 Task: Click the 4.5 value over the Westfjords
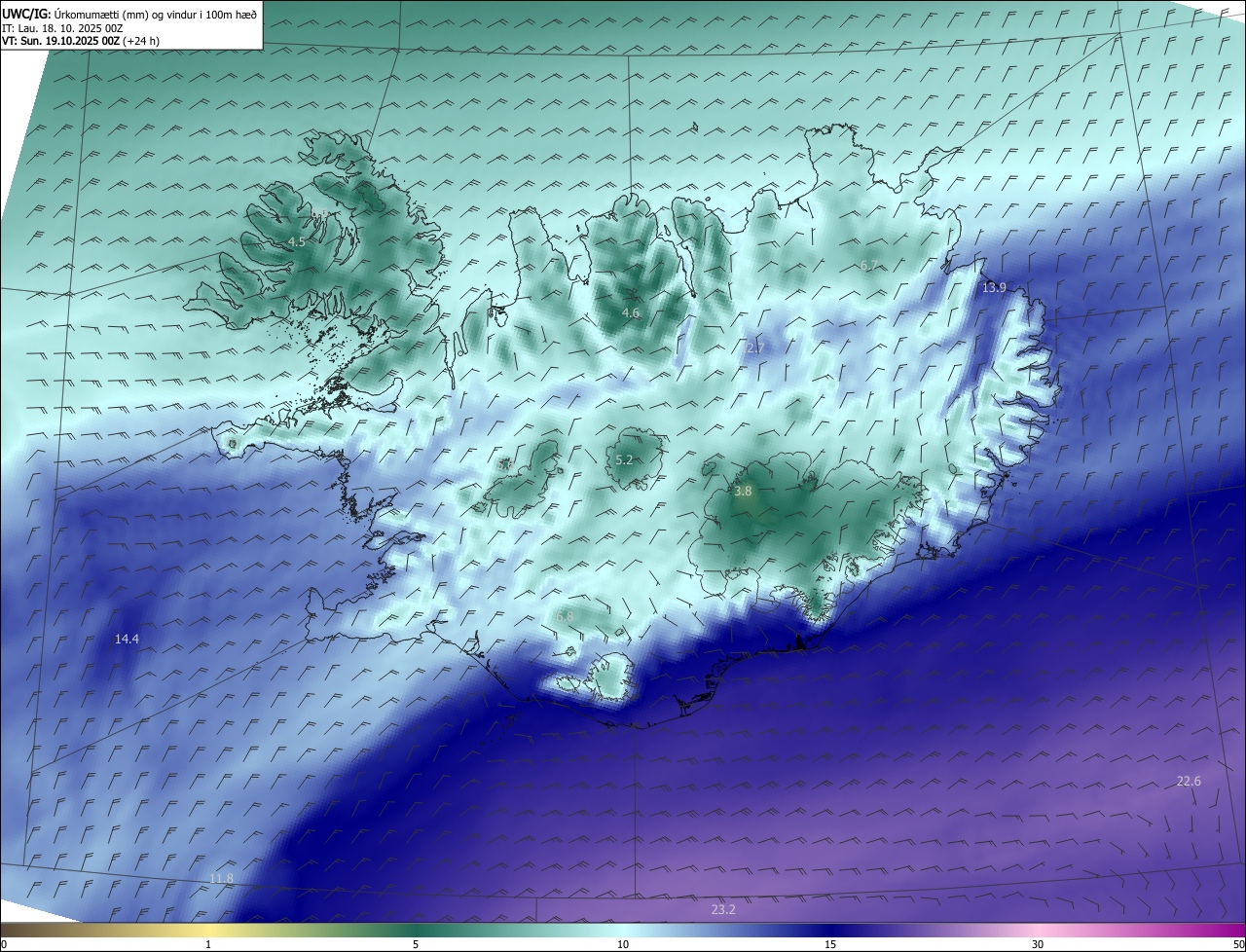click(x=297, y=241)
